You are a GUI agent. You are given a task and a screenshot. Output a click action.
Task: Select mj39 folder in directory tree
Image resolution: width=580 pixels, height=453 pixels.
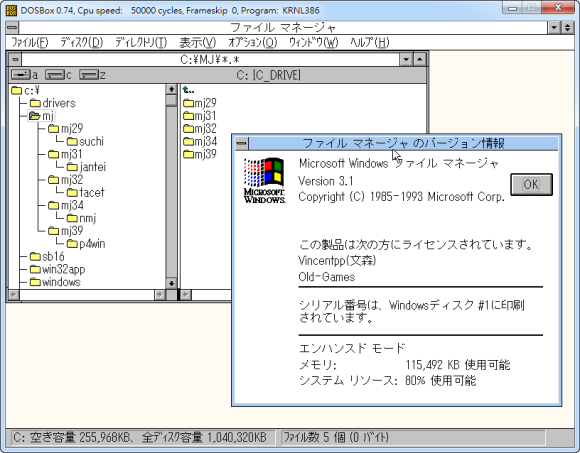click(x=66, y=231)
